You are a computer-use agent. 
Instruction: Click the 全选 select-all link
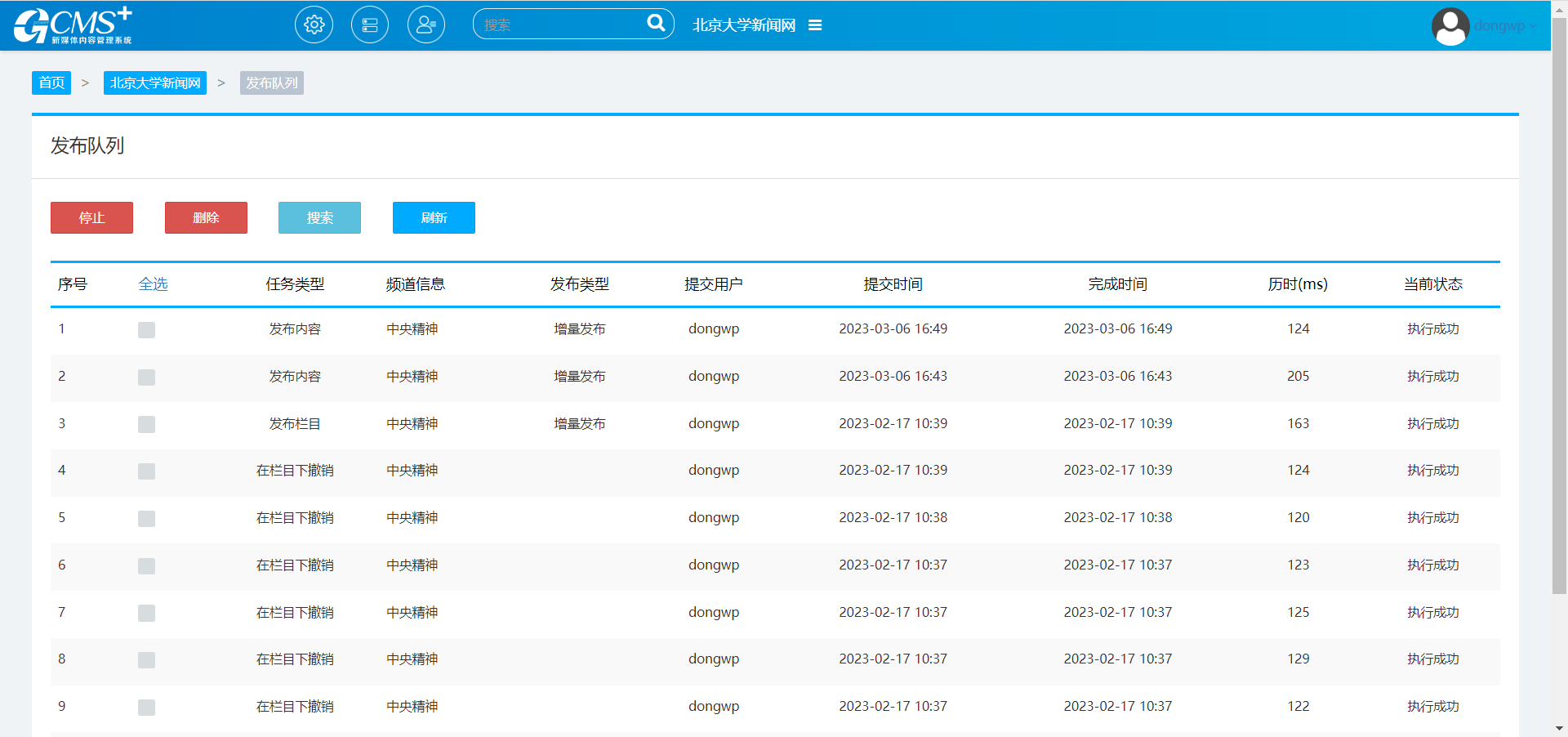click(153, 284)
